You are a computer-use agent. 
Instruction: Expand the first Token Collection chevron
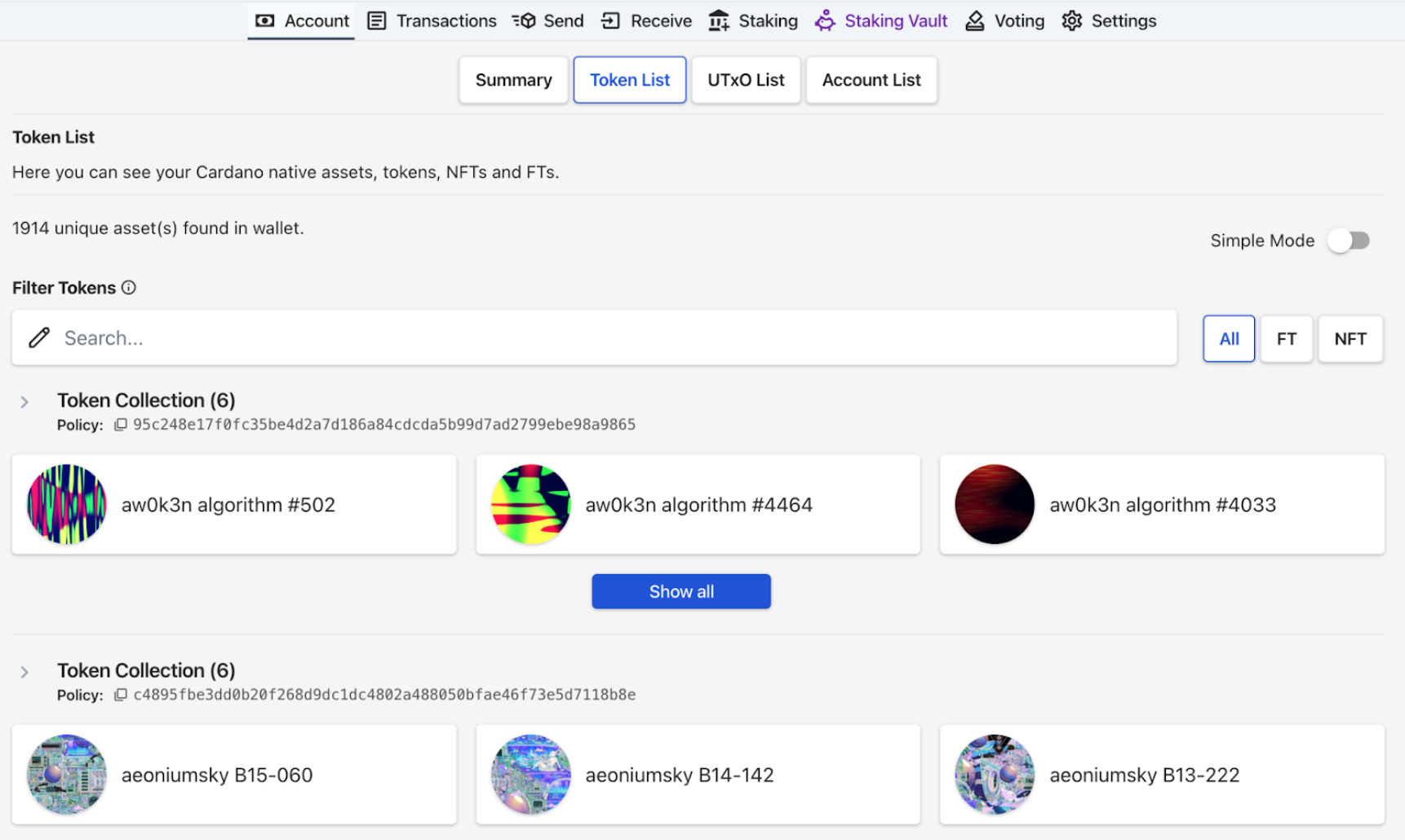coord(24,402)
